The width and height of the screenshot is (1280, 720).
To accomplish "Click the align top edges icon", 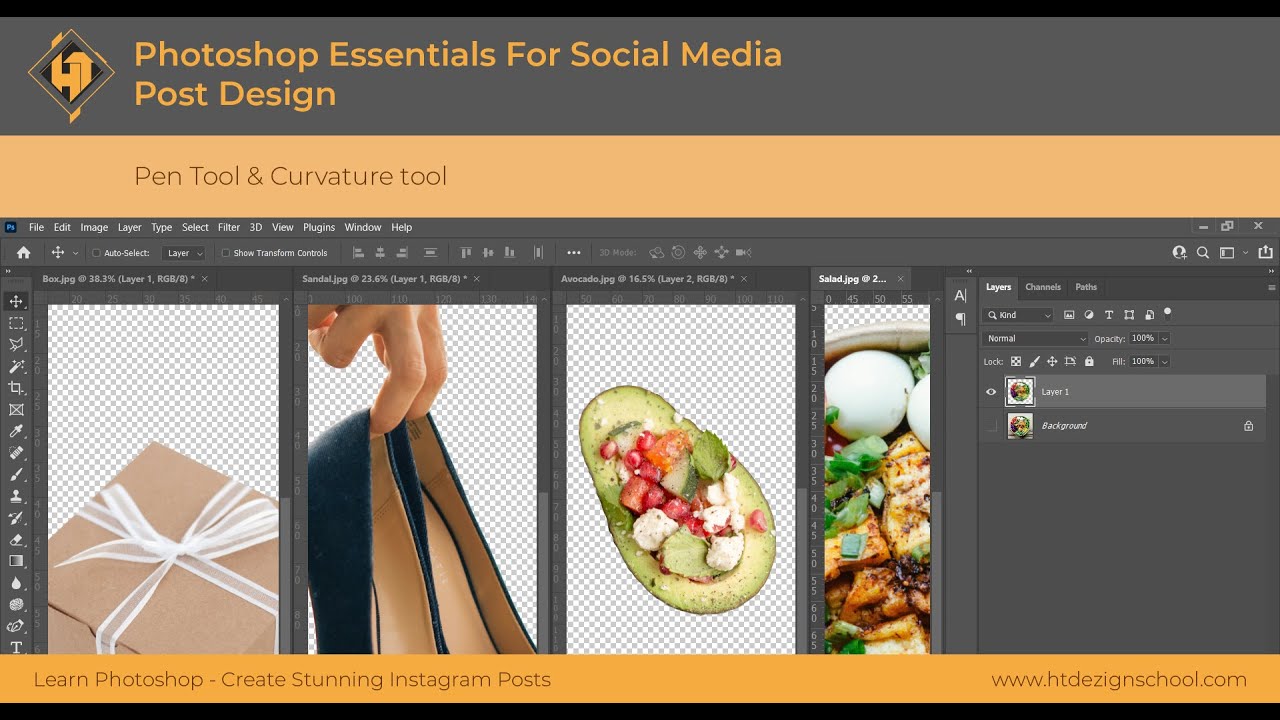I will [466, 253].
